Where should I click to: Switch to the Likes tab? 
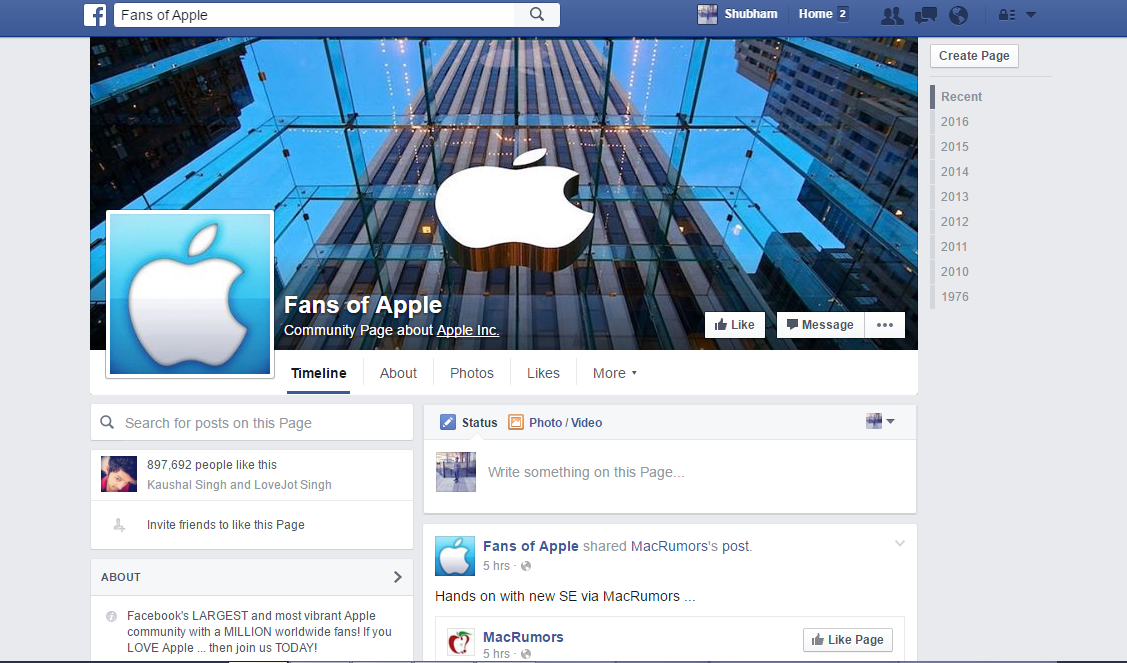(543, 373)
